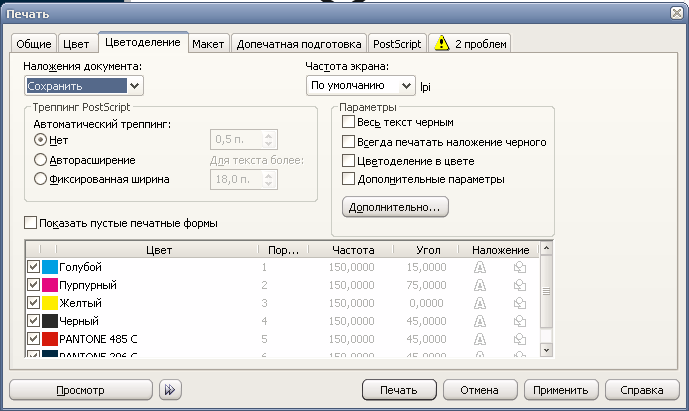Open Наложения документа dropdown
Viewport: 689px width, 411px height.
[84, 86]
